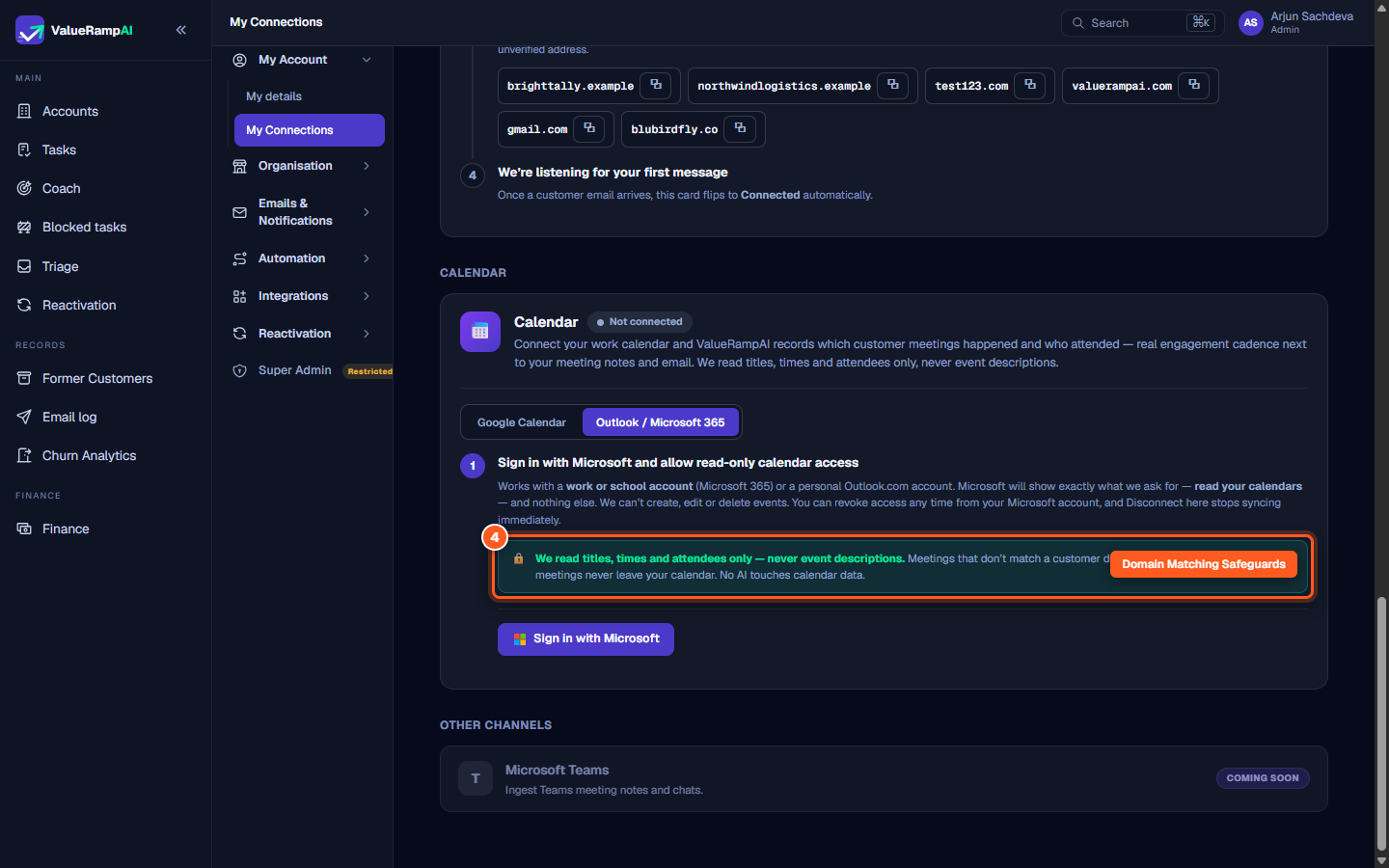Copy the test123.com domain
The height and width of the screenshot is (868, 1389).
(1030, 85)
